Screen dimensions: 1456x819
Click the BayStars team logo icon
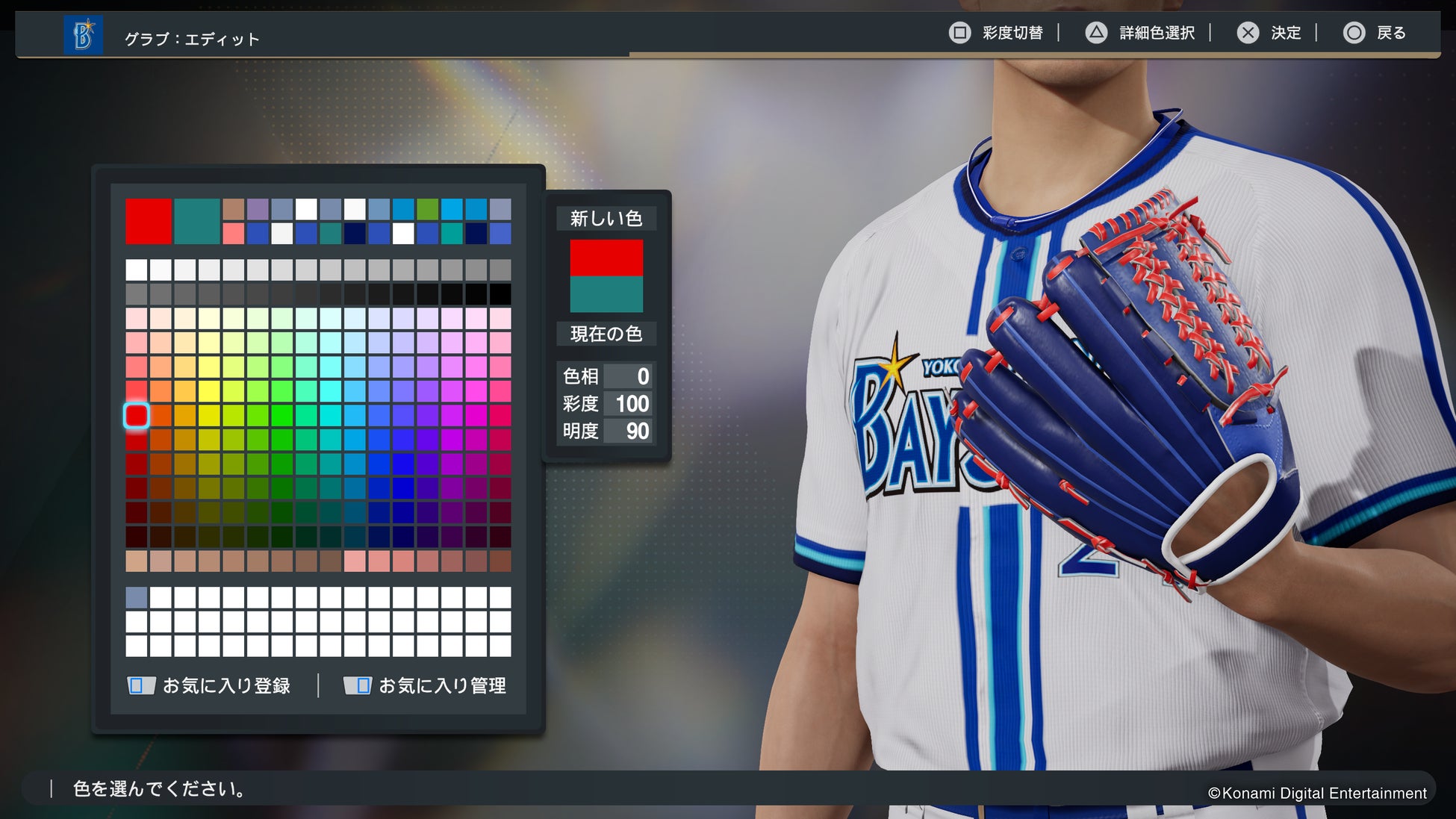pyautogui.click(x=84, y=35)
